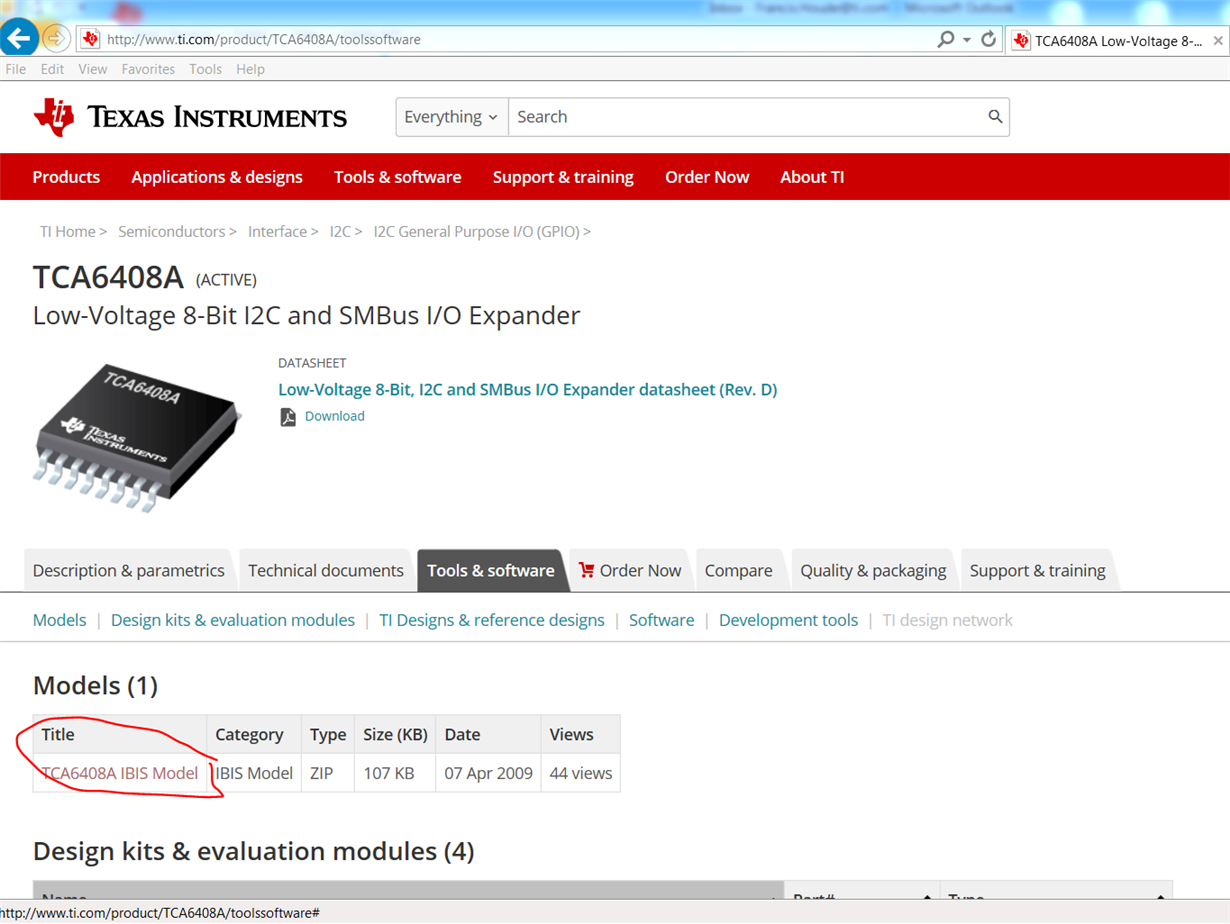
Task: Jump to Development tools link
Action: coord(789,620)
